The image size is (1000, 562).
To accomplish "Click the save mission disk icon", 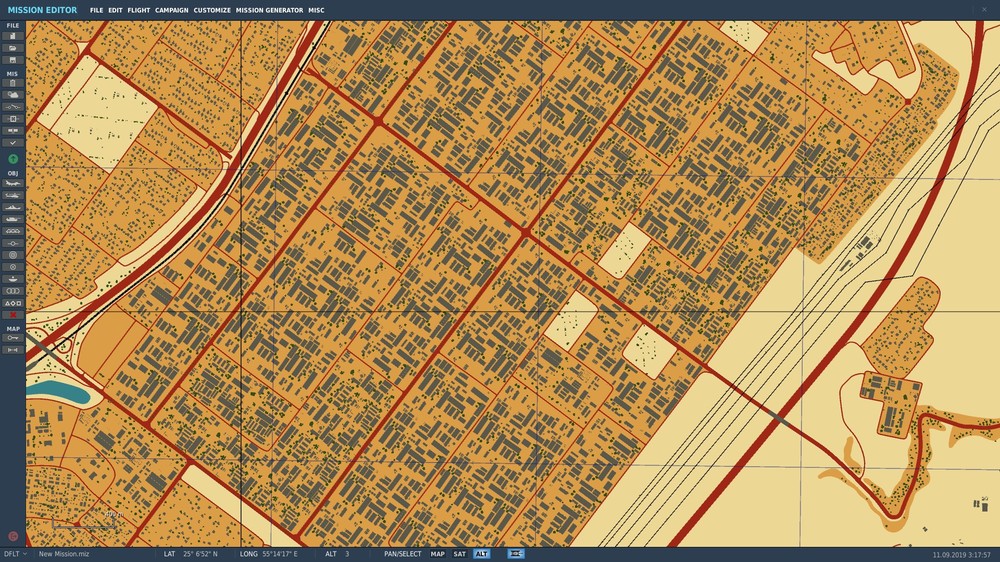I will point(12,60).
